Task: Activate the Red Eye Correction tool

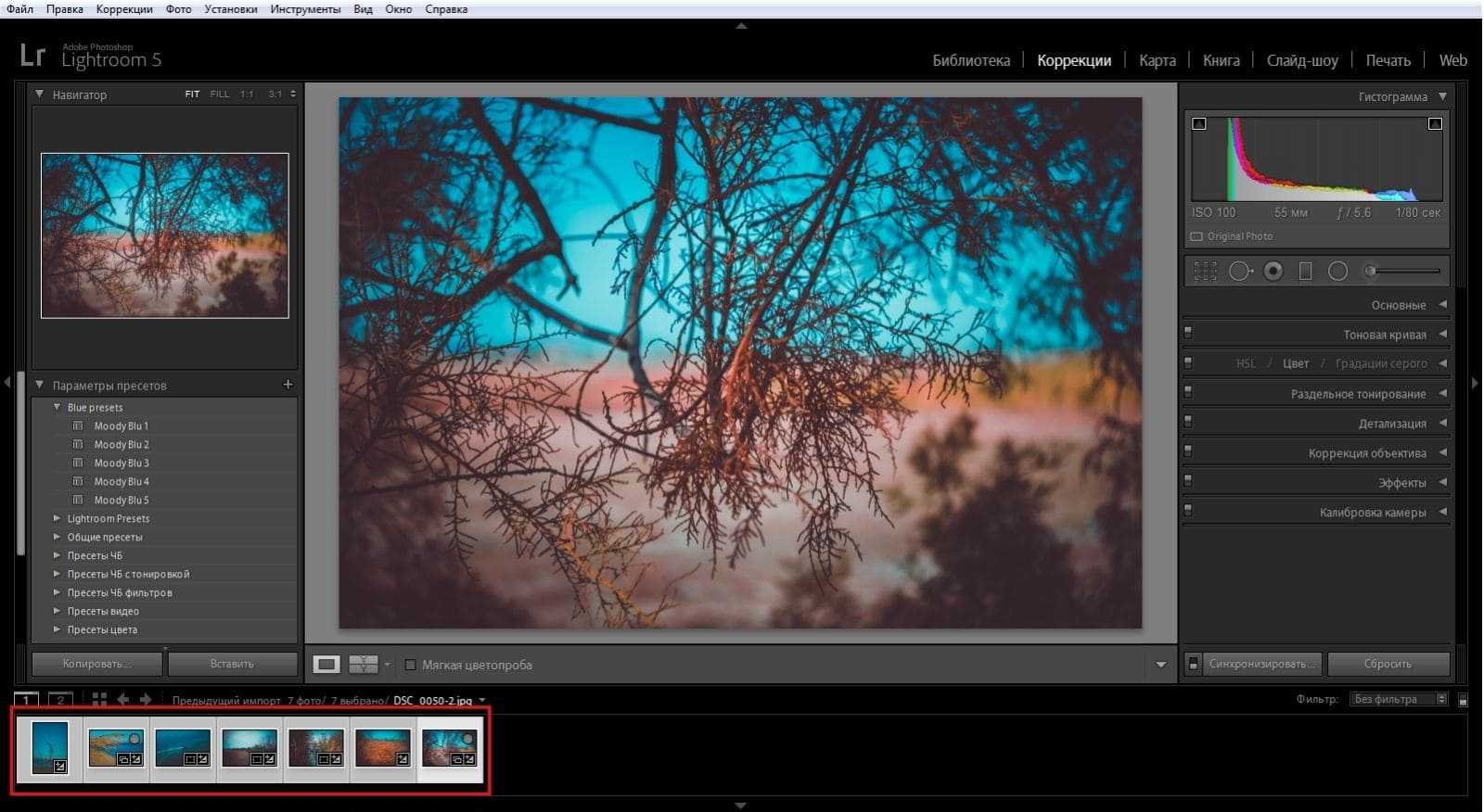Action: (x=1273, y=272)
